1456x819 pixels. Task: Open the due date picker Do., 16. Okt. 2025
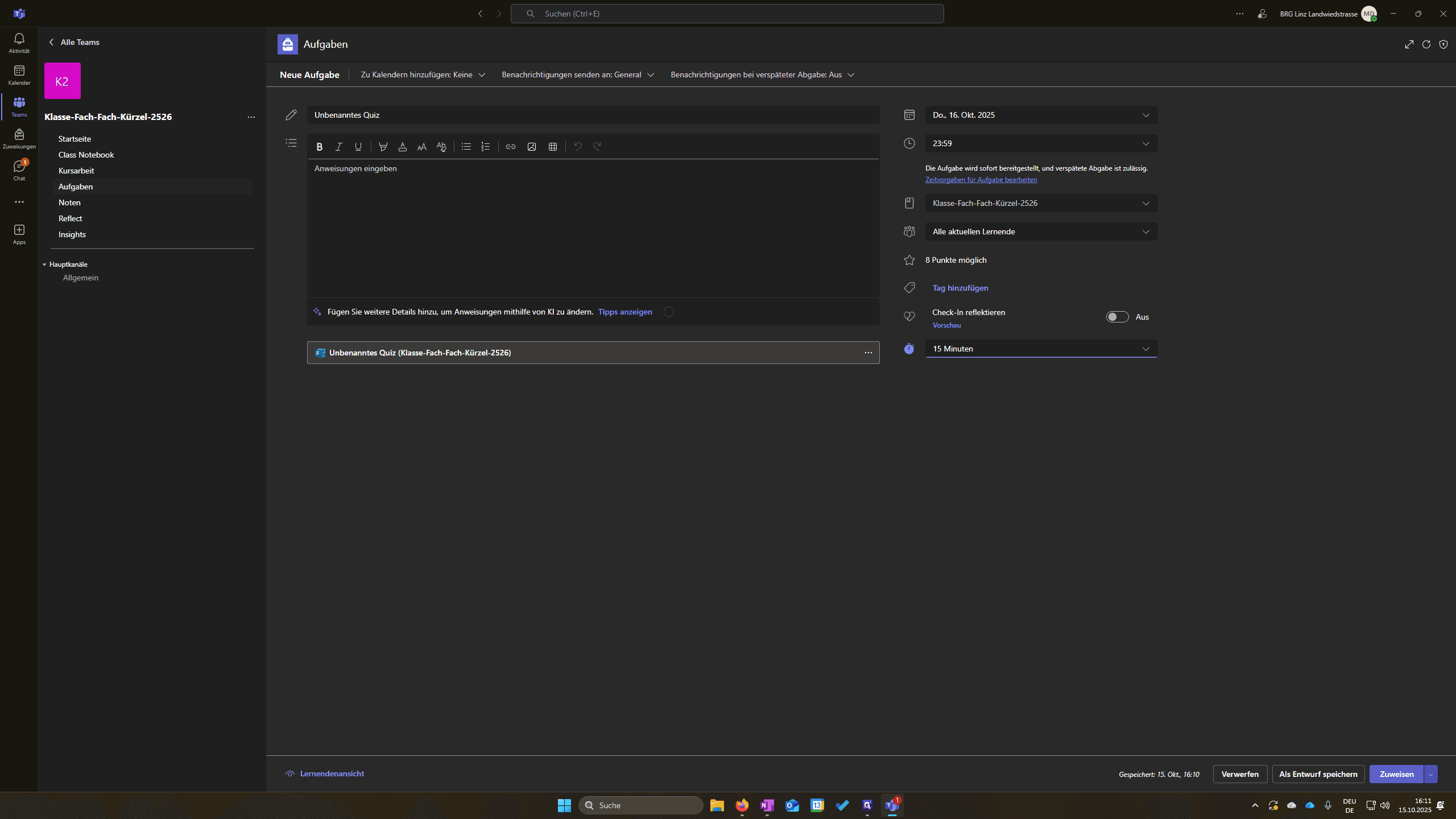coord(1041,115)
